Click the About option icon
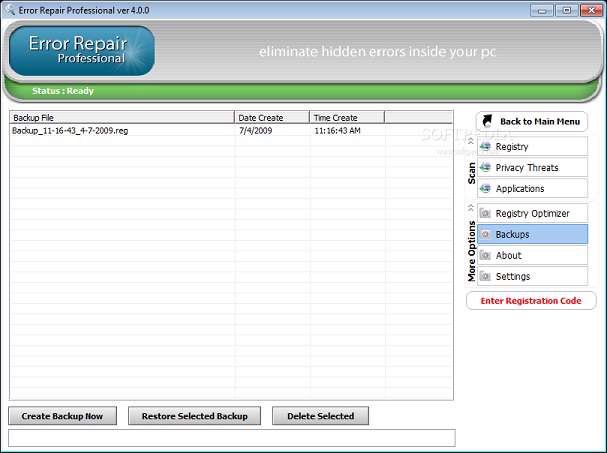The image size is (607, 453). 485,255
